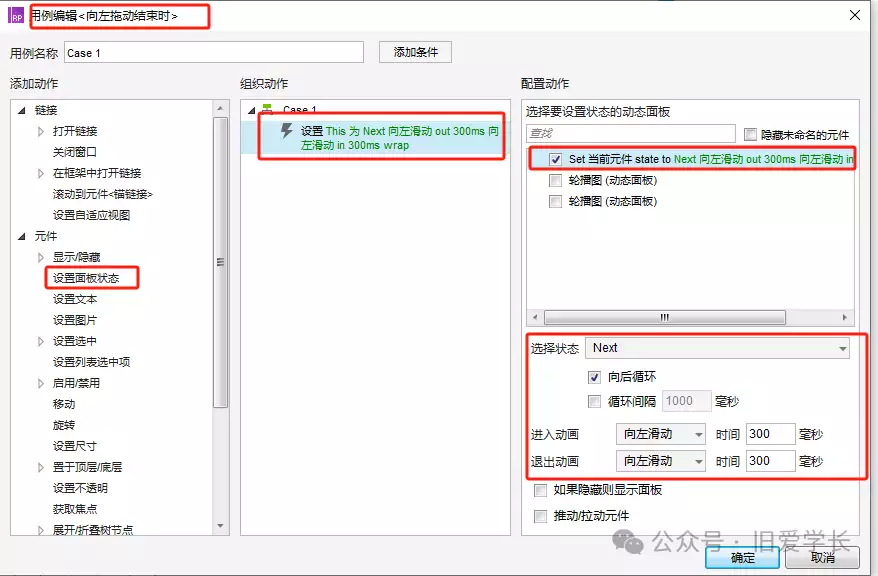This screenshot has width=878, height=576.
Task: Edit the case name field 'Case 1'
Action: tap(214, 53)
